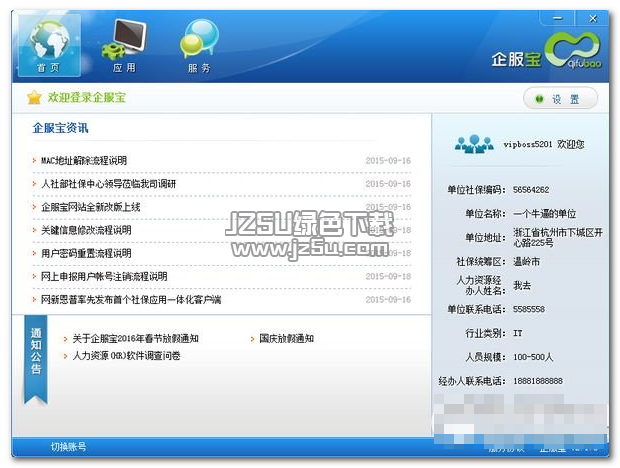Screen dimensions: 620x468
Task: Click the 企服宝资讯 section heading
Action: coord(60,128)
